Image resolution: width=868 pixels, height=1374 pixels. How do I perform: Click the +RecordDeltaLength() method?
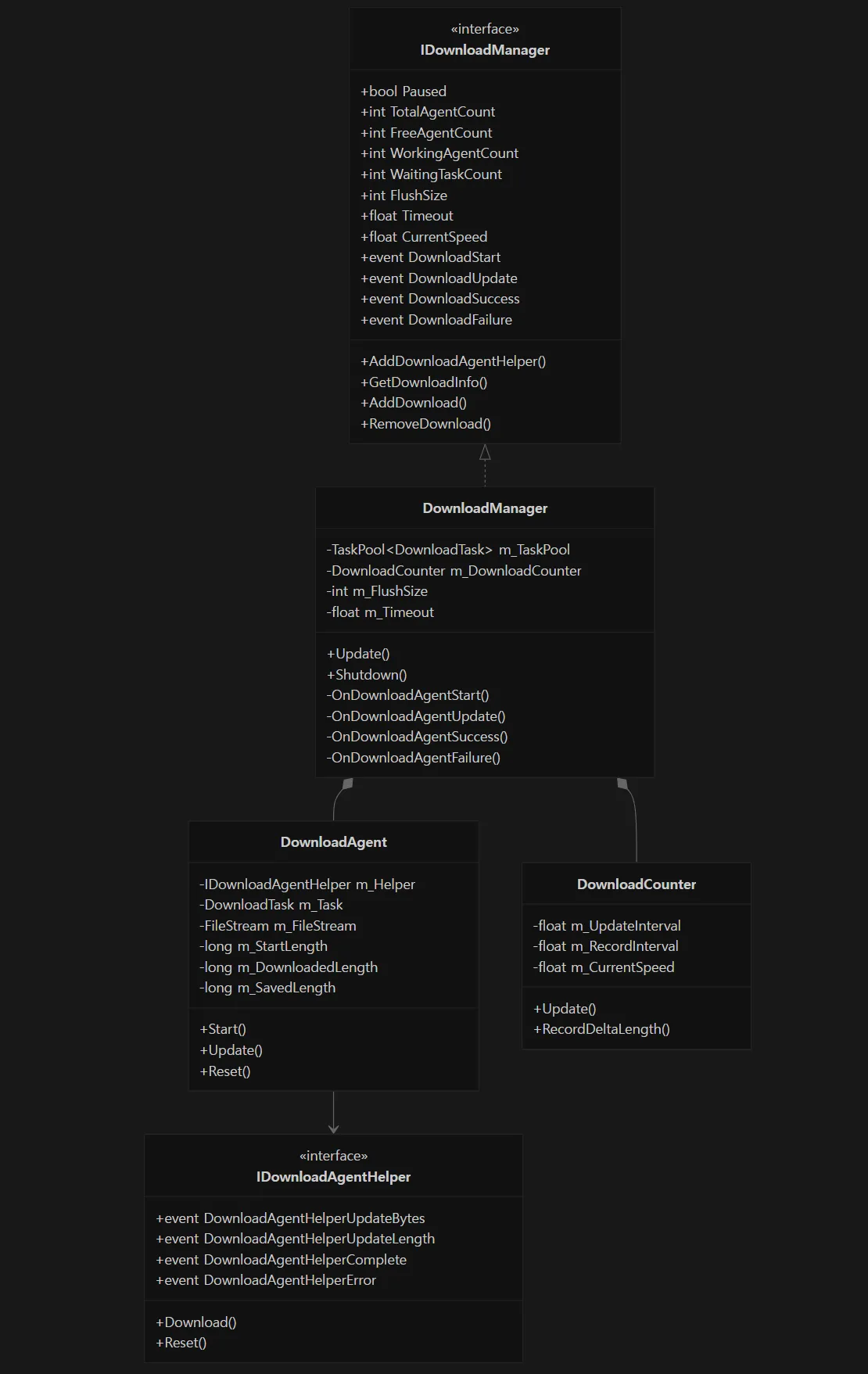(x=601, y=1029)
